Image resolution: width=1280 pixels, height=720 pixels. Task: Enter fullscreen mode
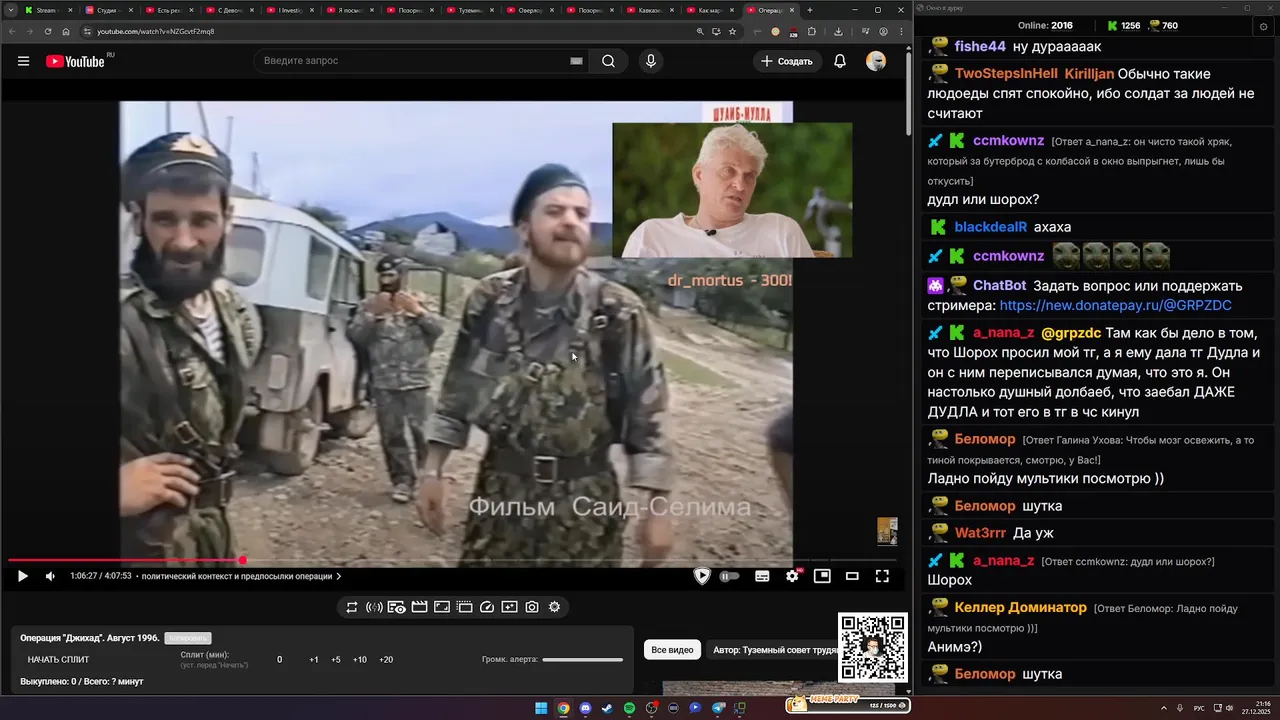(882, 576)
